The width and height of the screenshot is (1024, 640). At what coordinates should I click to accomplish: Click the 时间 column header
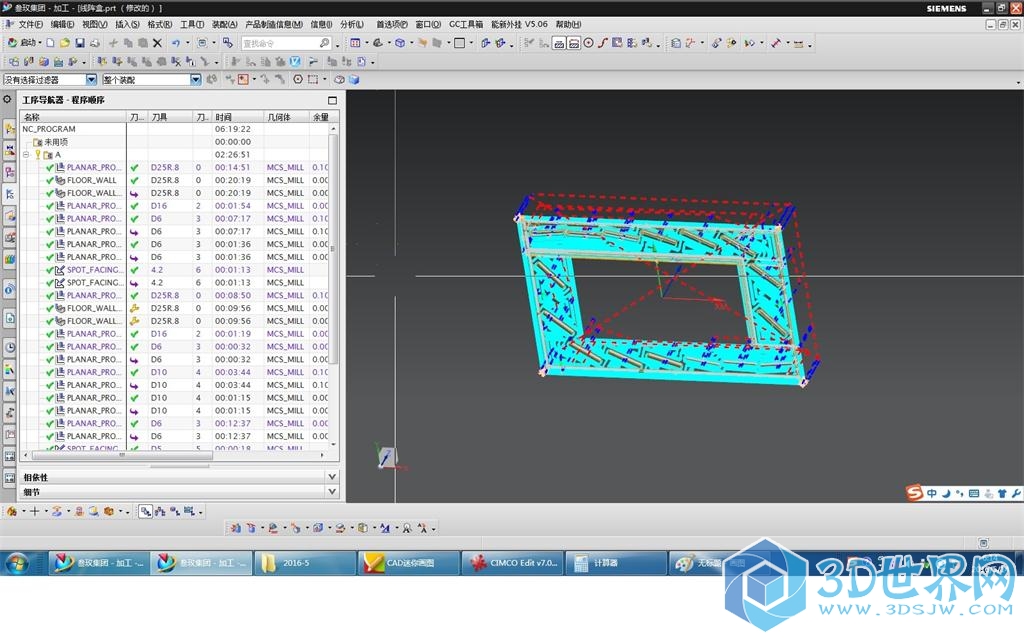pyautogui.click(x=238, y=117)
